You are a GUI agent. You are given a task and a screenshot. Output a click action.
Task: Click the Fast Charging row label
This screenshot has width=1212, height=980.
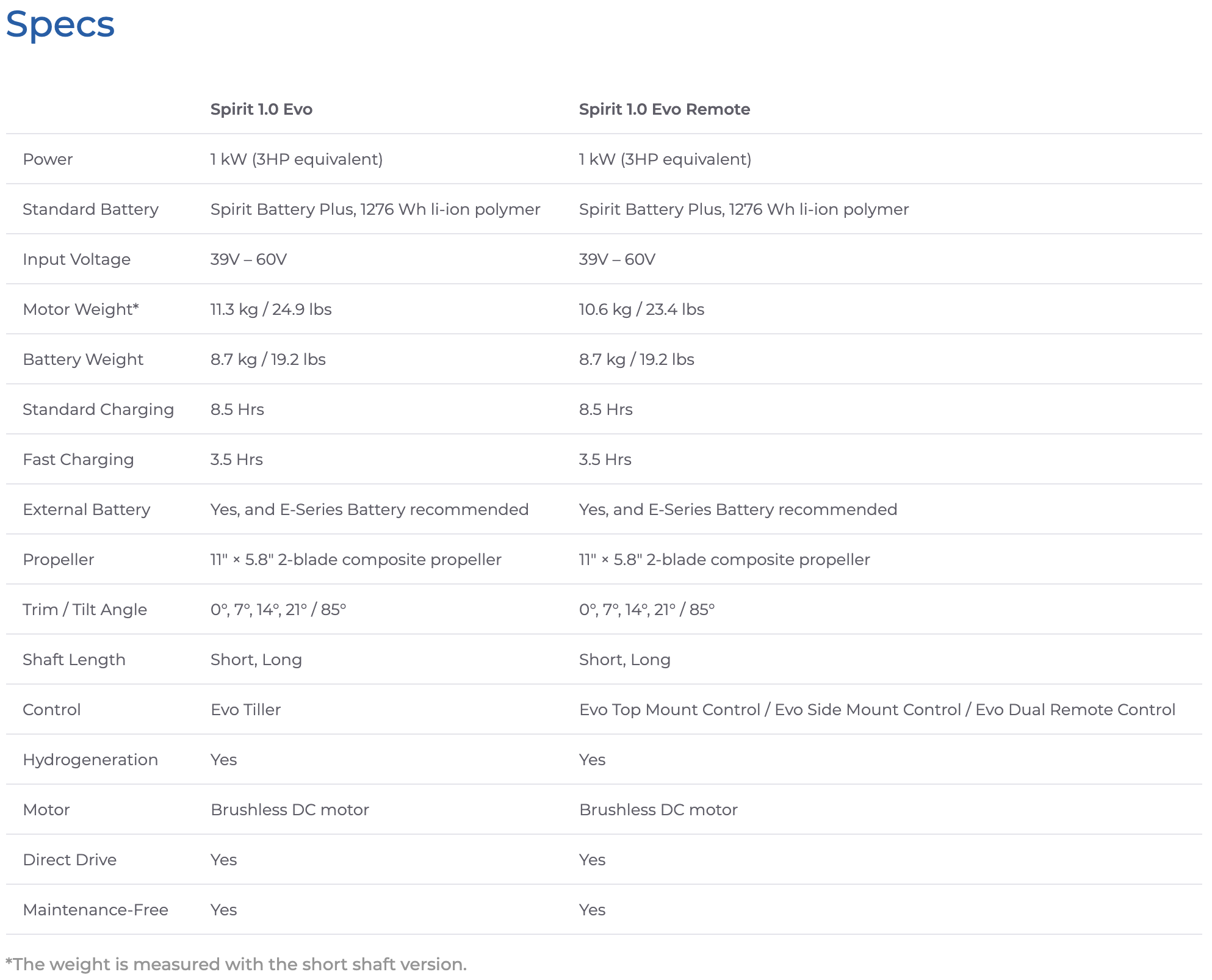point(78,459)
